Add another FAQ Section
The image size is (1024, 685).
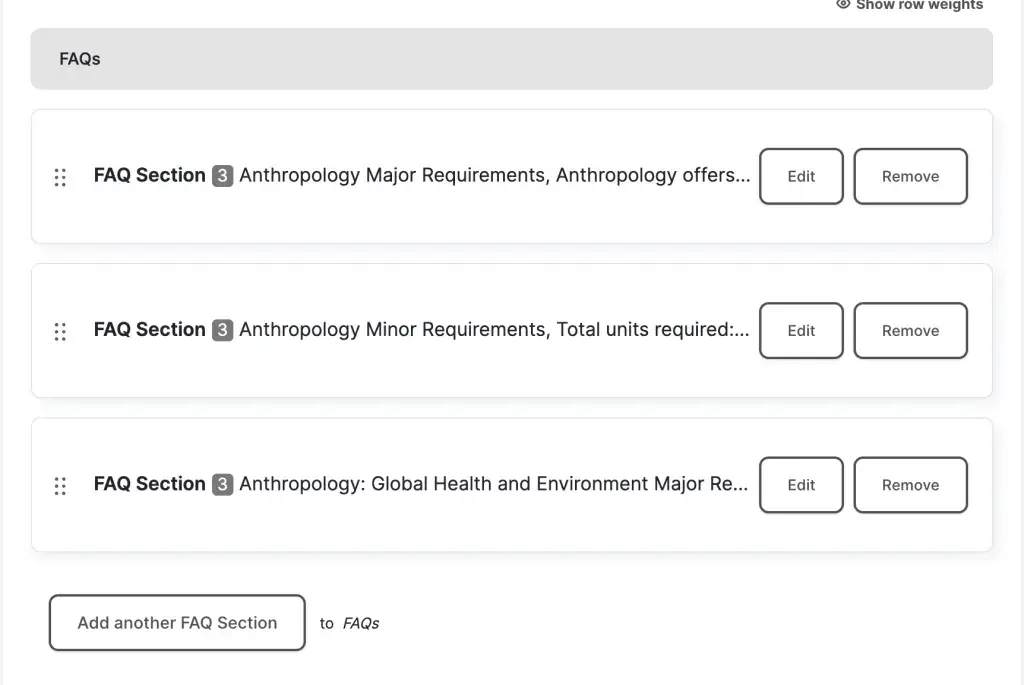tap(177, 622)
